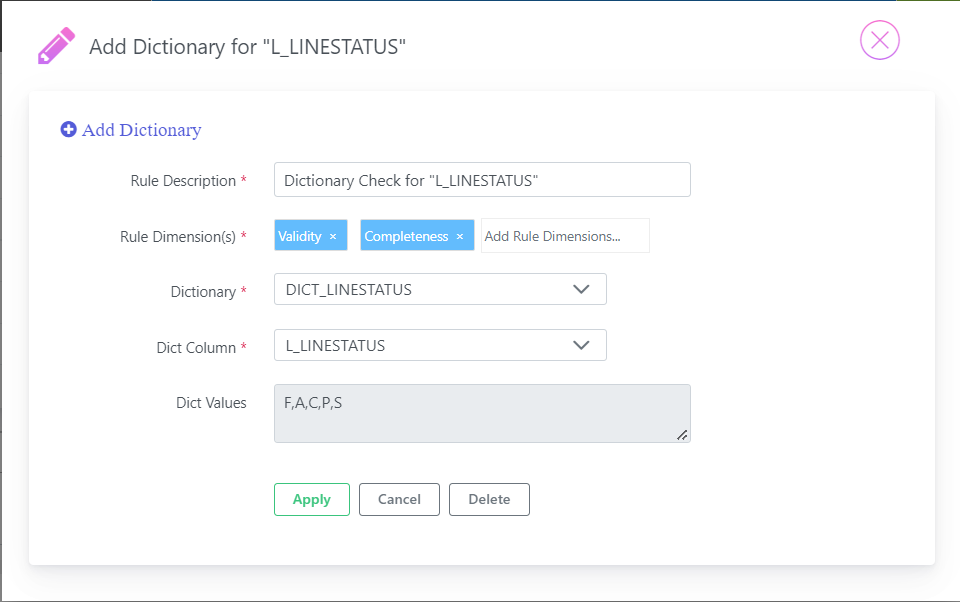Click the chevron arrow of the Dict Column dropdown
Image resolution: width=960 pixels, height=602 pixels.
coord(581,345)
